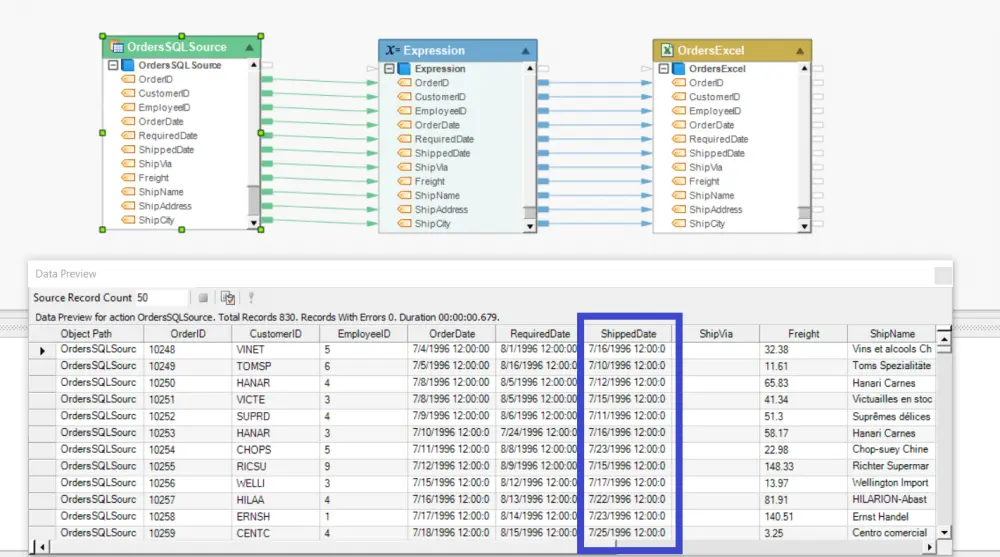Click the scroll down arrow in Expression field list
The width and height of the screenshot is (1000, 557).
point(529,226)
